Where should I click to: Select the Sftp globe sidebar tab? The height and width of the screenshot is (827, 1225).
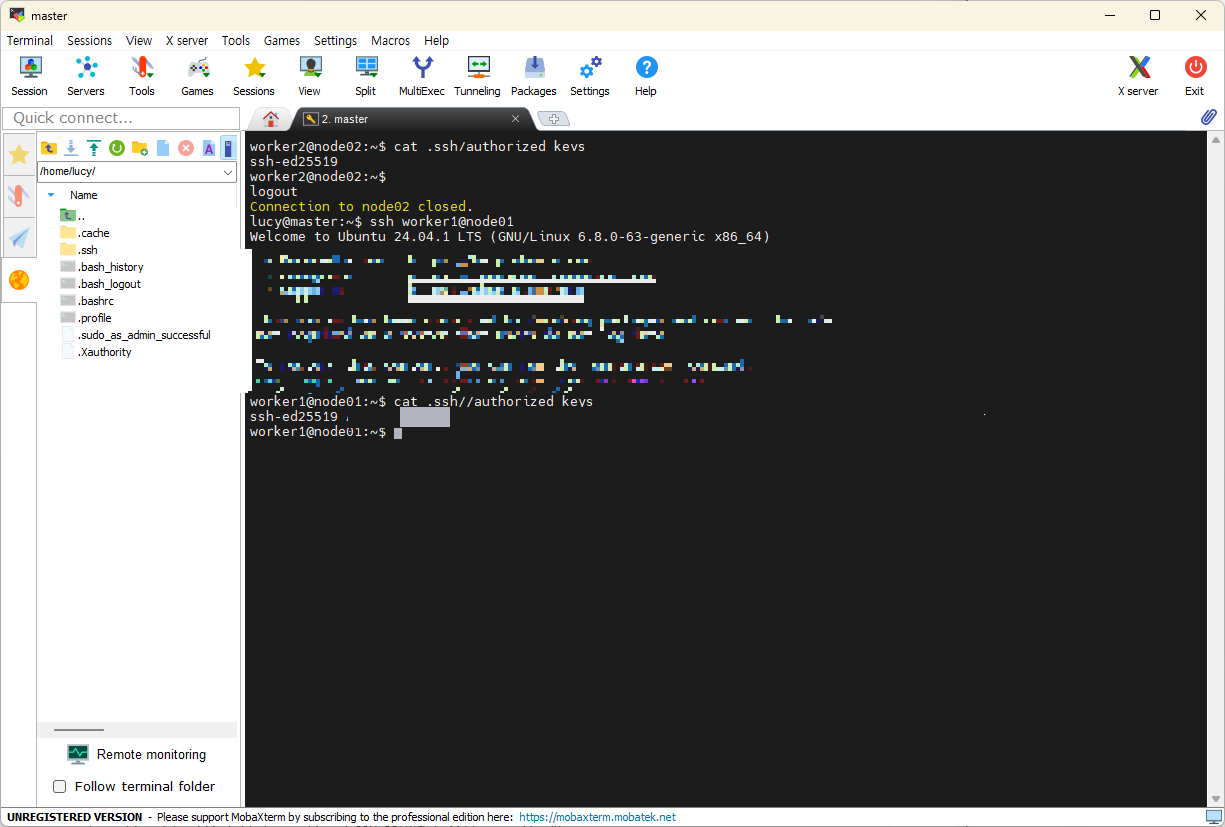pos(19,280)
